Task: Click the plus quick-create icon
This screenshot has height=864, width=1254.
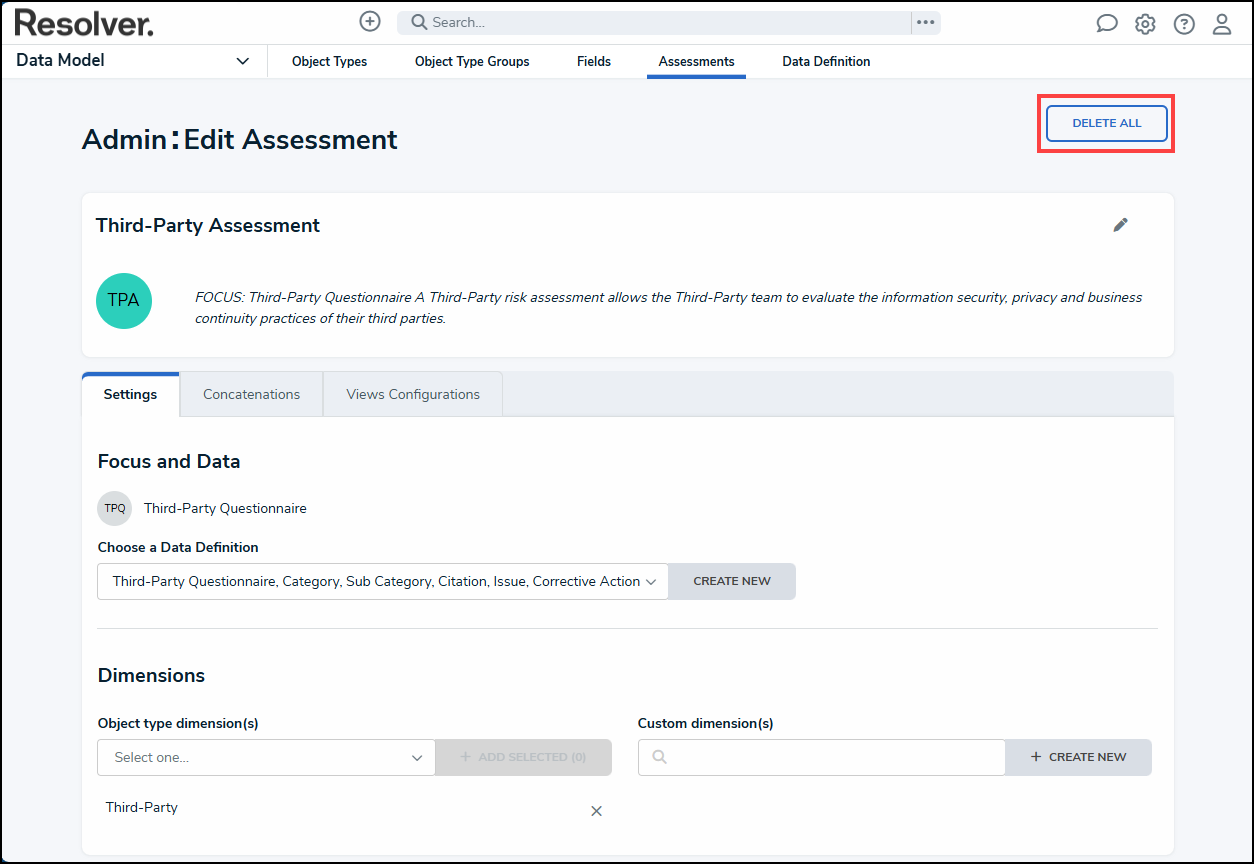Action: click(370, 22)
